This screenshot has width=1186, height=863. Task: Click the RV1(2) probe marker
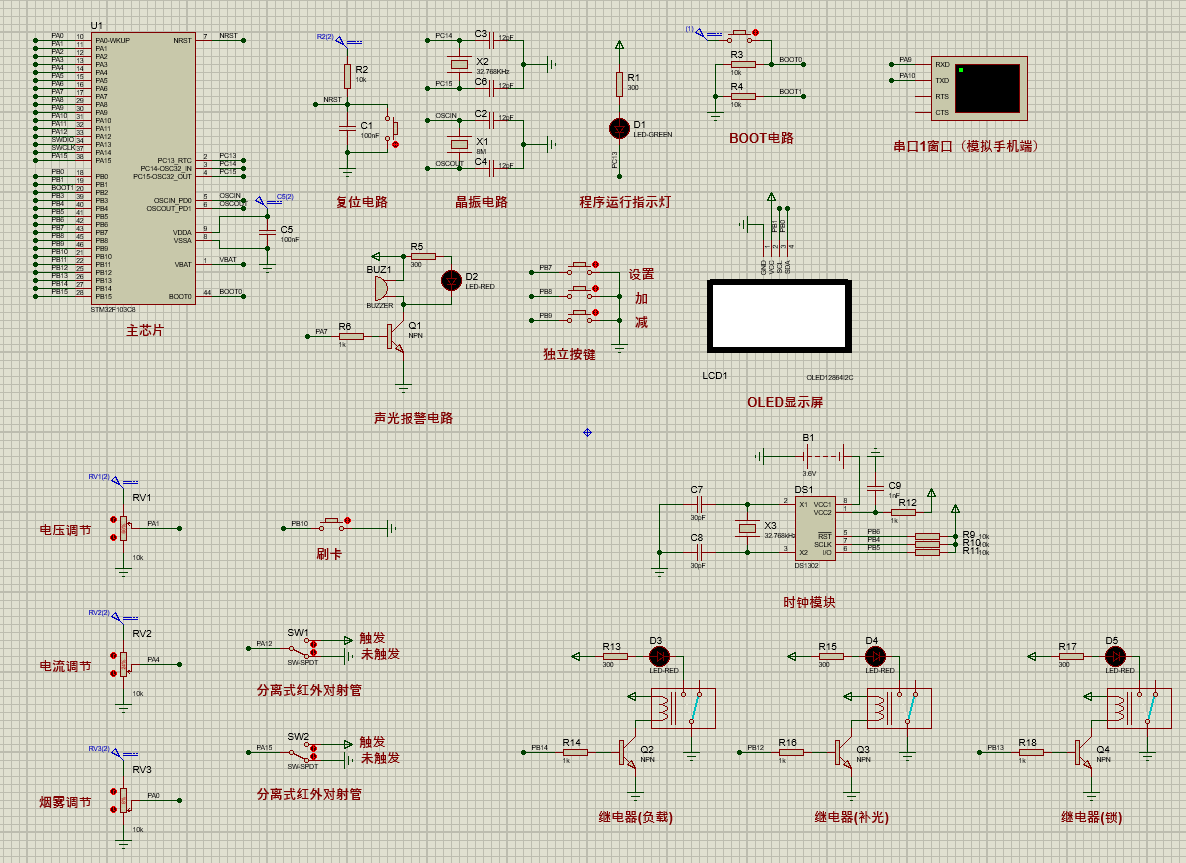tap(117, 481)
